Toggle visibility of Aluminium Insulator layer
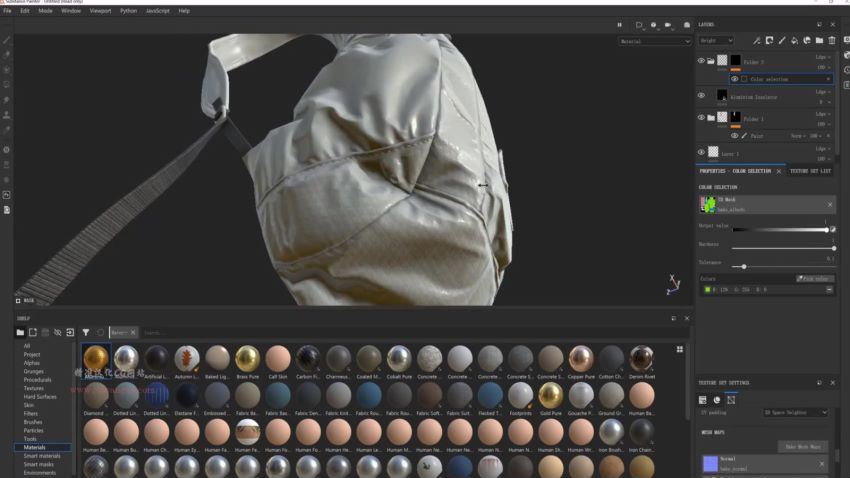850x478 pixels. point(701,96)
